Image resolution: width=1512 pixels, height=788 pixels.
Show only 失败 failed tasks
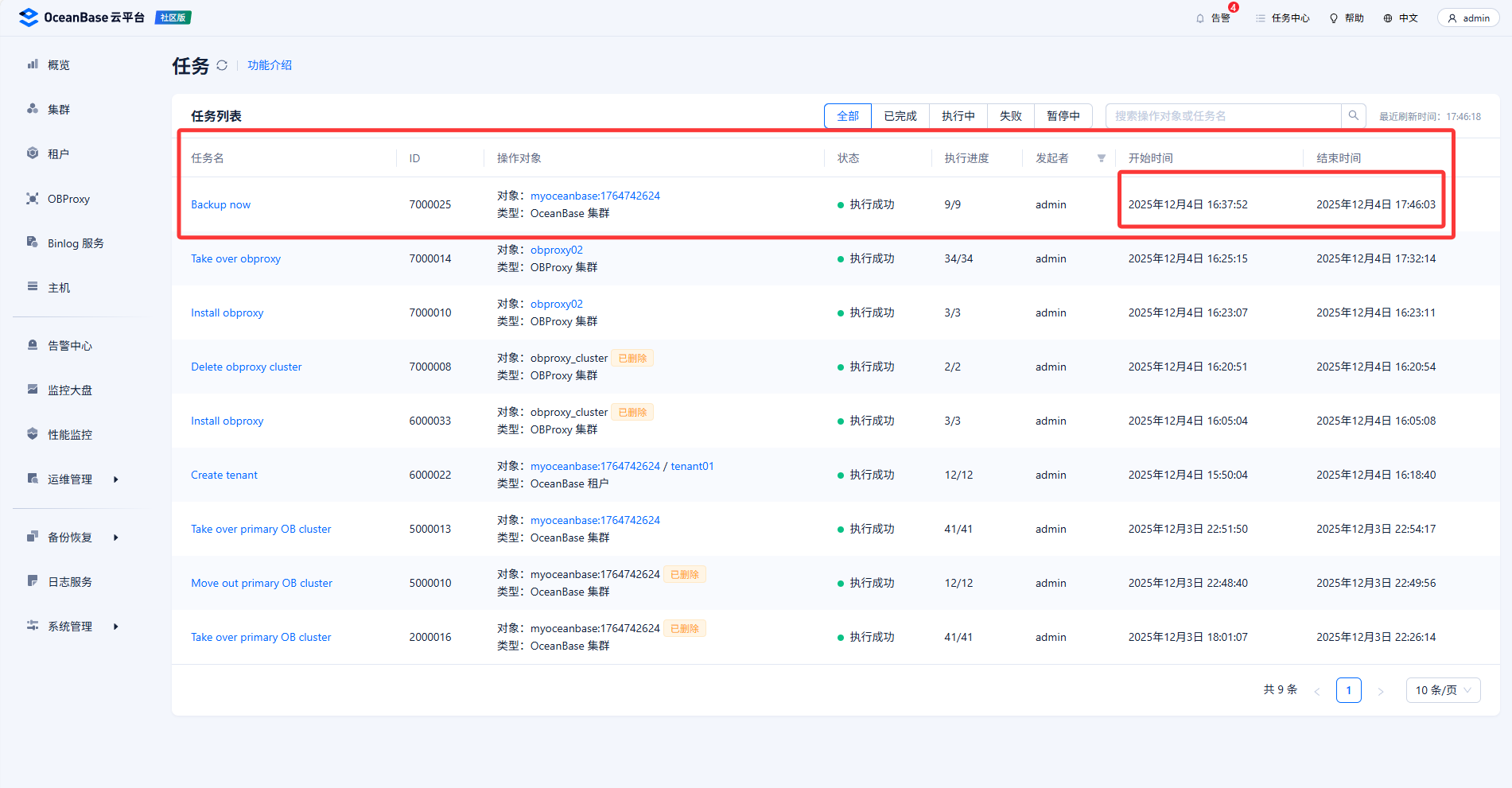pyautogui.click(x=1010, y=116)
